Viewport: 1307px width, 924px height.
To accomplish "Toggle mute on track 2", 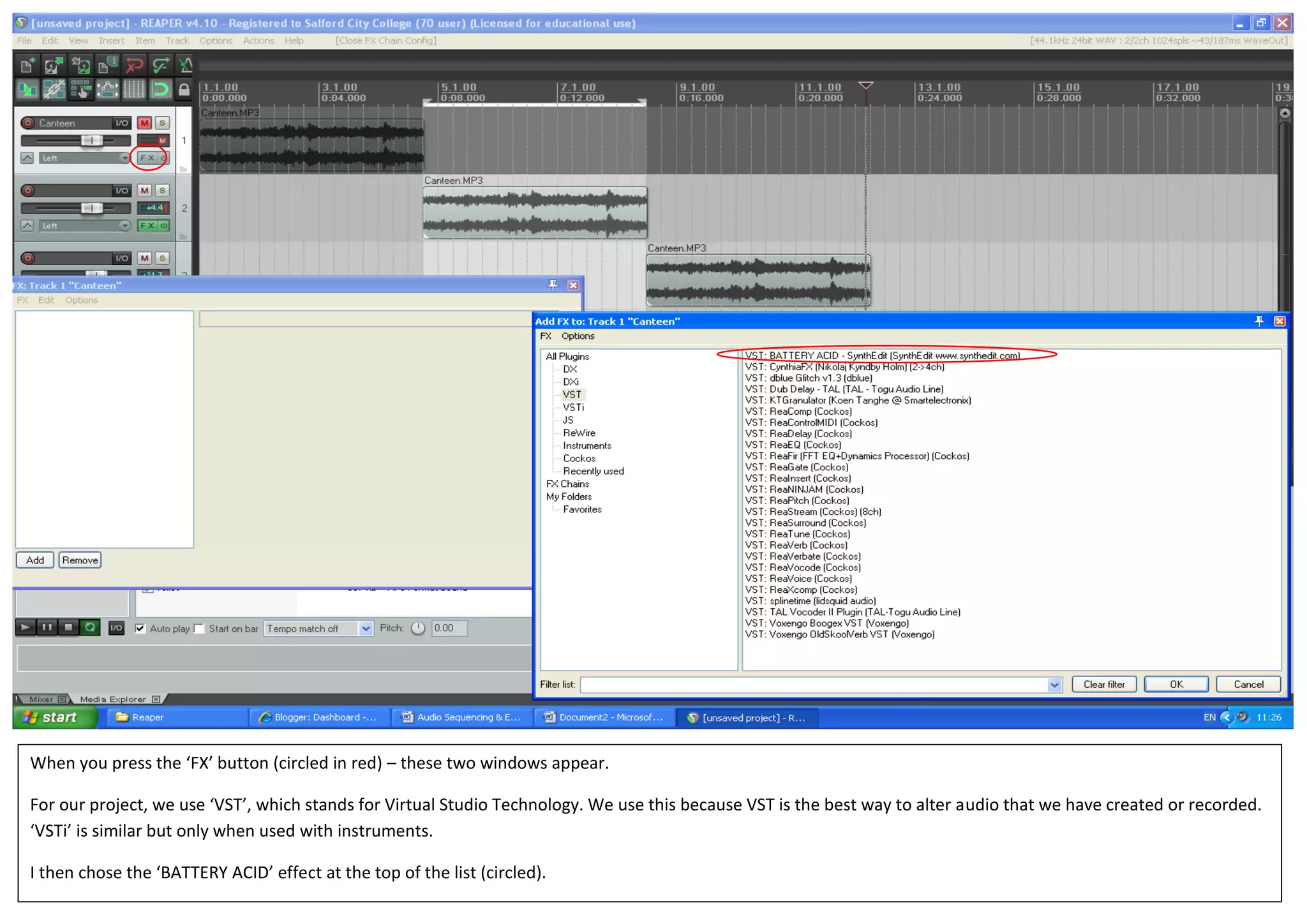I will tap(145, 191).
